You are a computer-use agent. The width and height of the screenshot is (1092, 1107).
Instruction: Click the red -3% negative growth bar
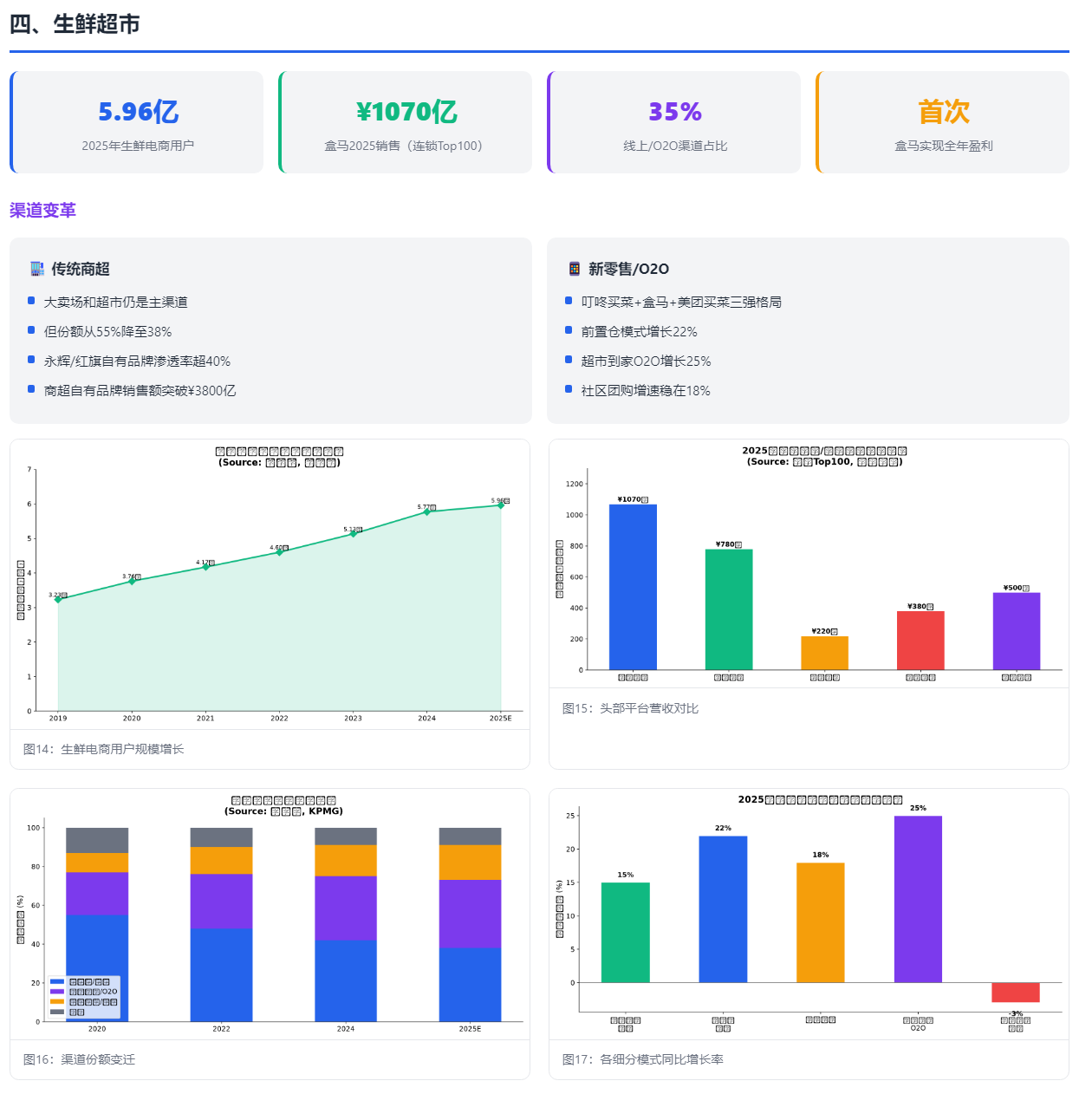tap(1016, 993)
